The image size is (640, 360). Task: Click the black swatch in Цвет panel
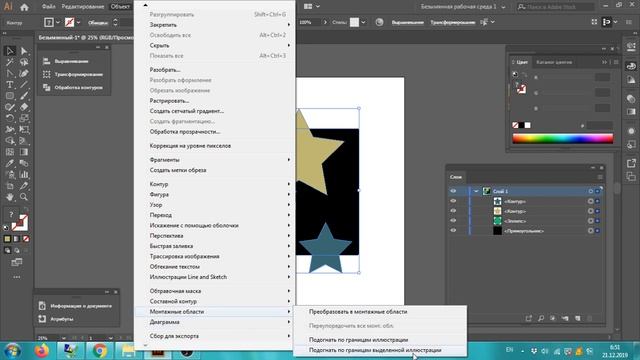[521, 125]
